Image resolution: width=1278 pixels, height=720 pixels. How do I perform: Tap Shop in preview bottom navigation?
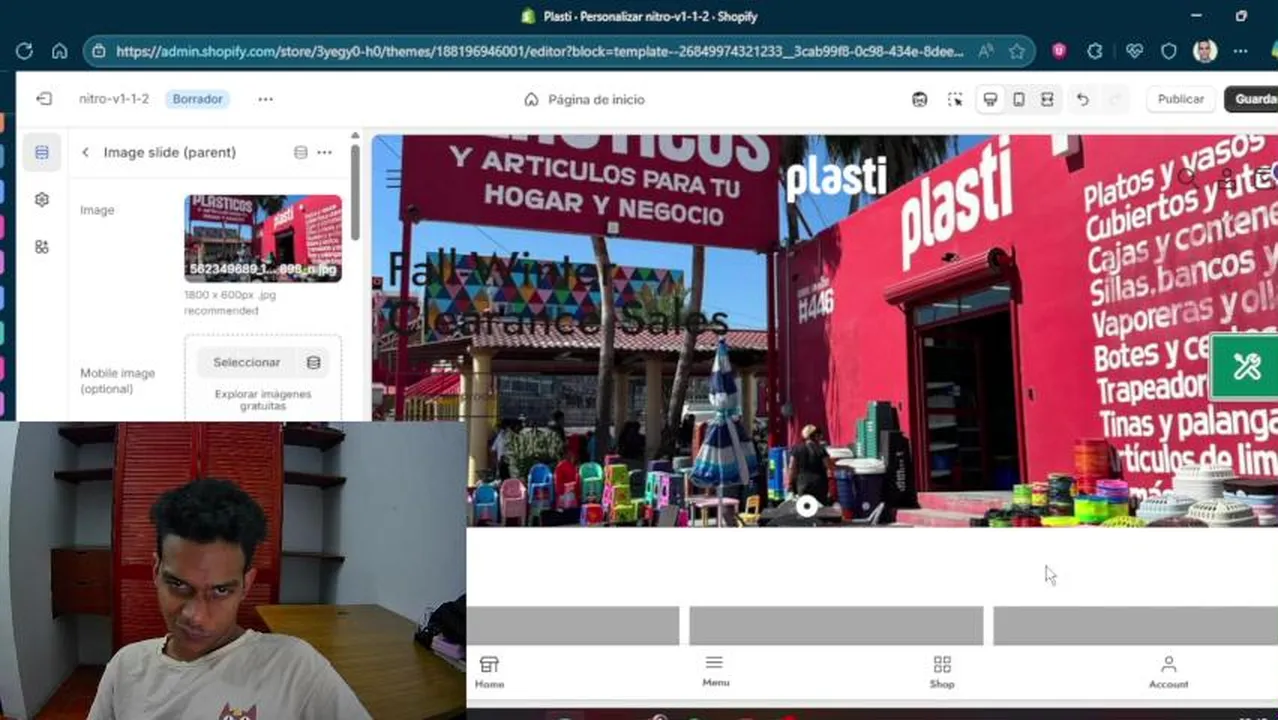click(x=942, y=672)
